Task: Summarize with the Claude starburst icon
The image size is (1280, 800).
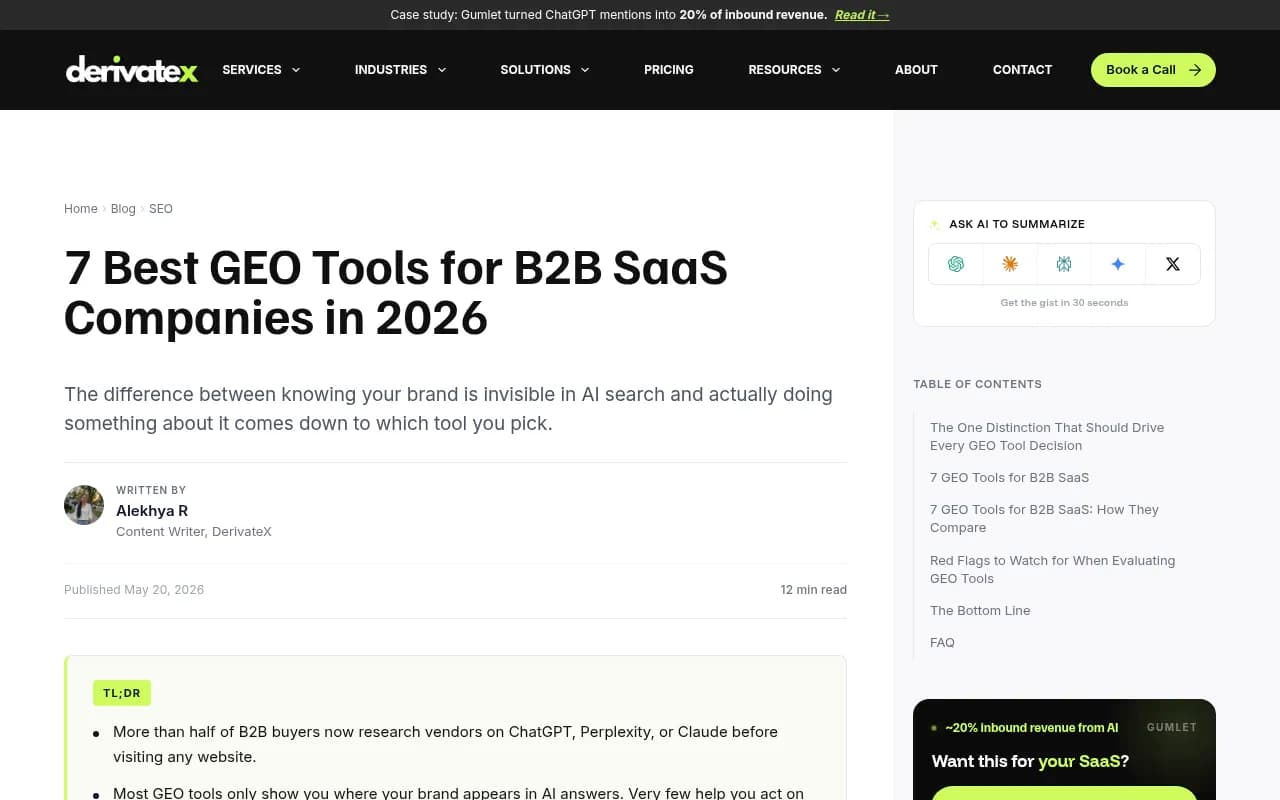Action: point(1010,264)
